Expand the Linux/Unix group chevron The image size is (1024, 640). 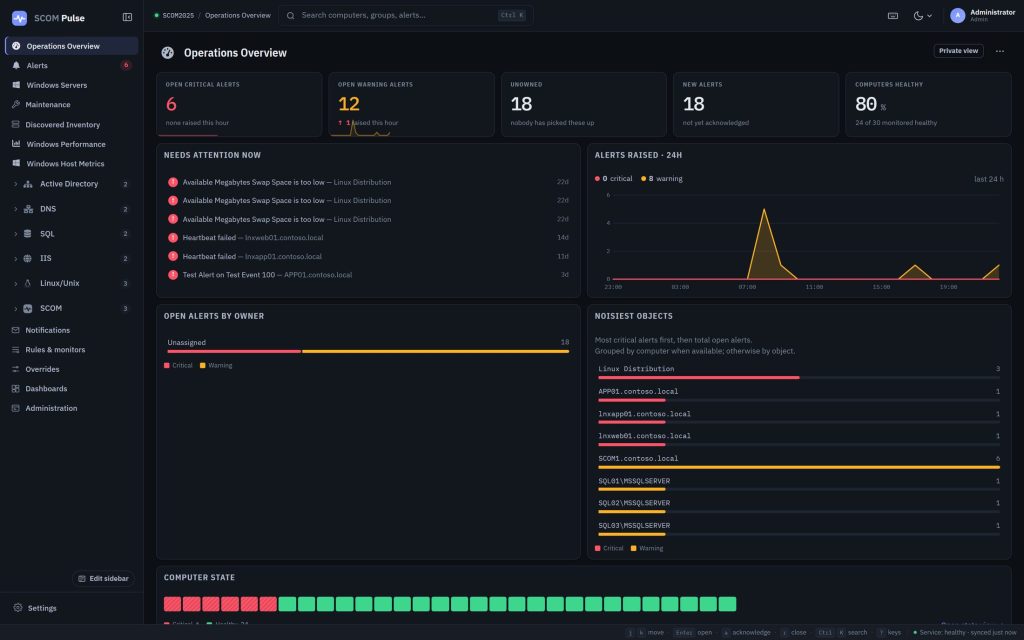click(x=16, y=283)
